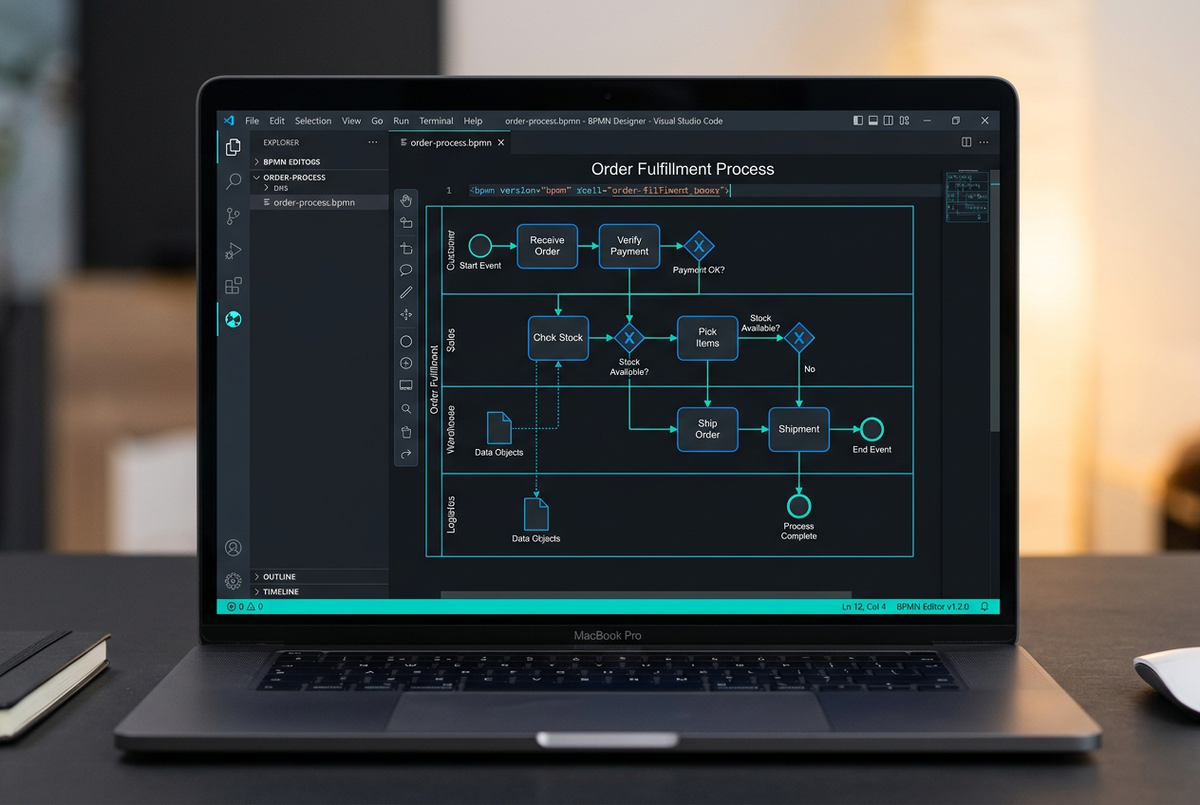Close the order-process.bpmn tab
The height and width of the screenshot is (805, 1200).
point(502,142)
